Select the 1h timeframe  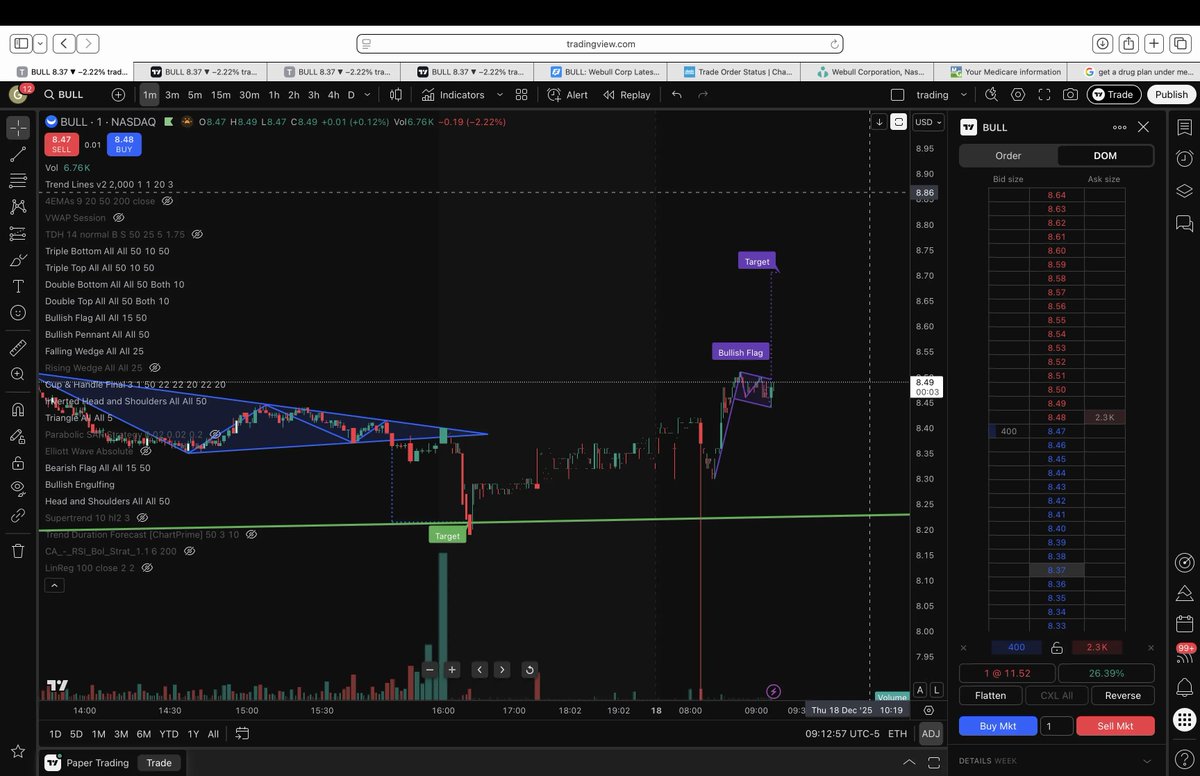274,95
